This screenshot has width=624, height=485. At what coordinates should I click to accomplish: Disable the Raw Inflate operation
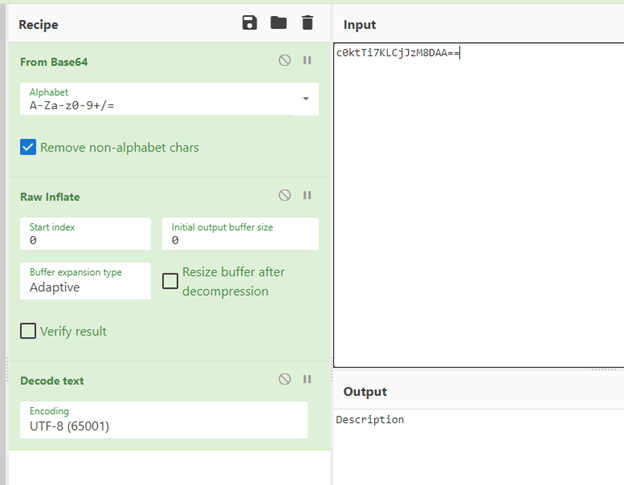coord(285,195)
